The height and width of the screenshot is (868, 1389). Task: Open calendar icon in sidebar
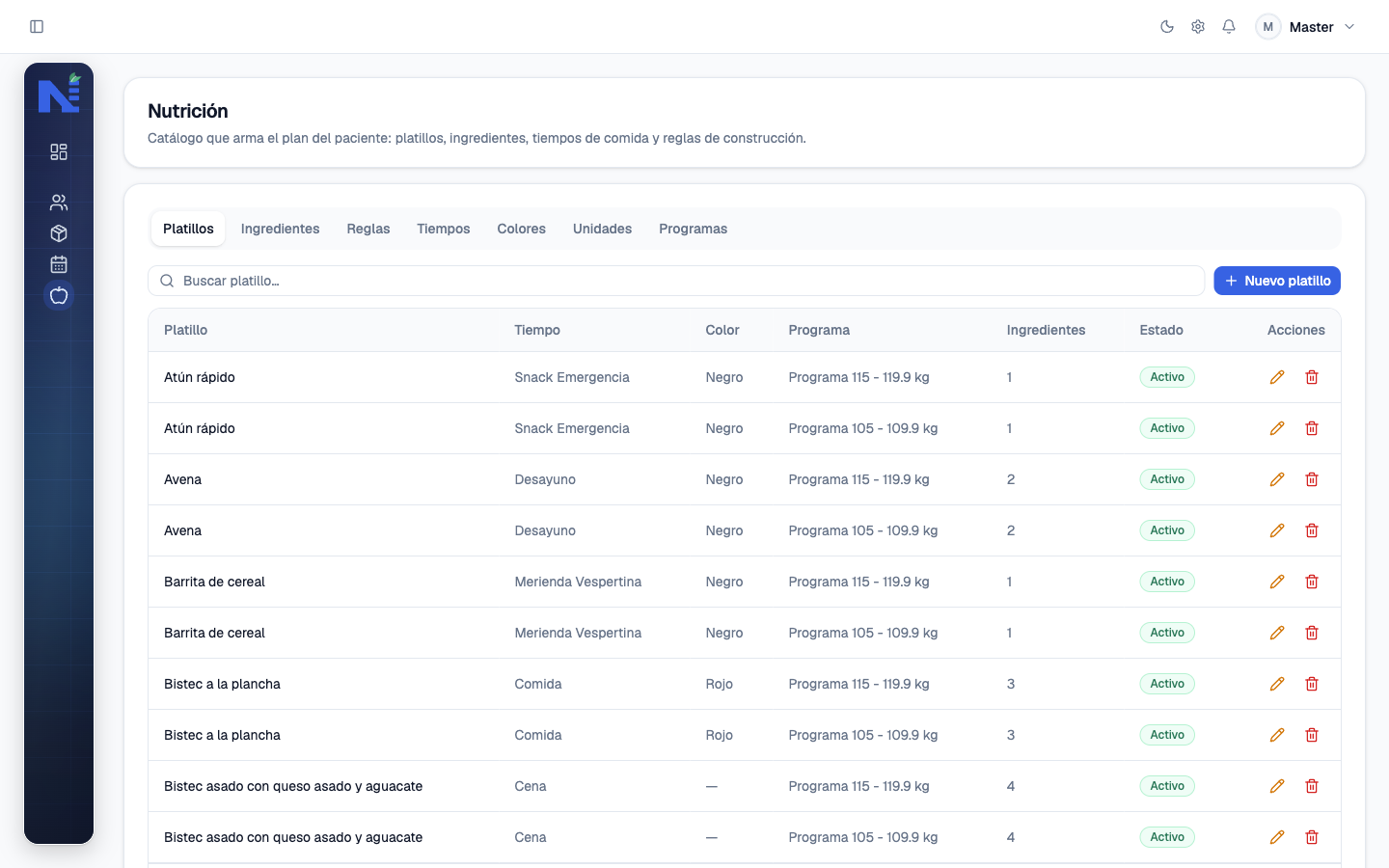59,264
